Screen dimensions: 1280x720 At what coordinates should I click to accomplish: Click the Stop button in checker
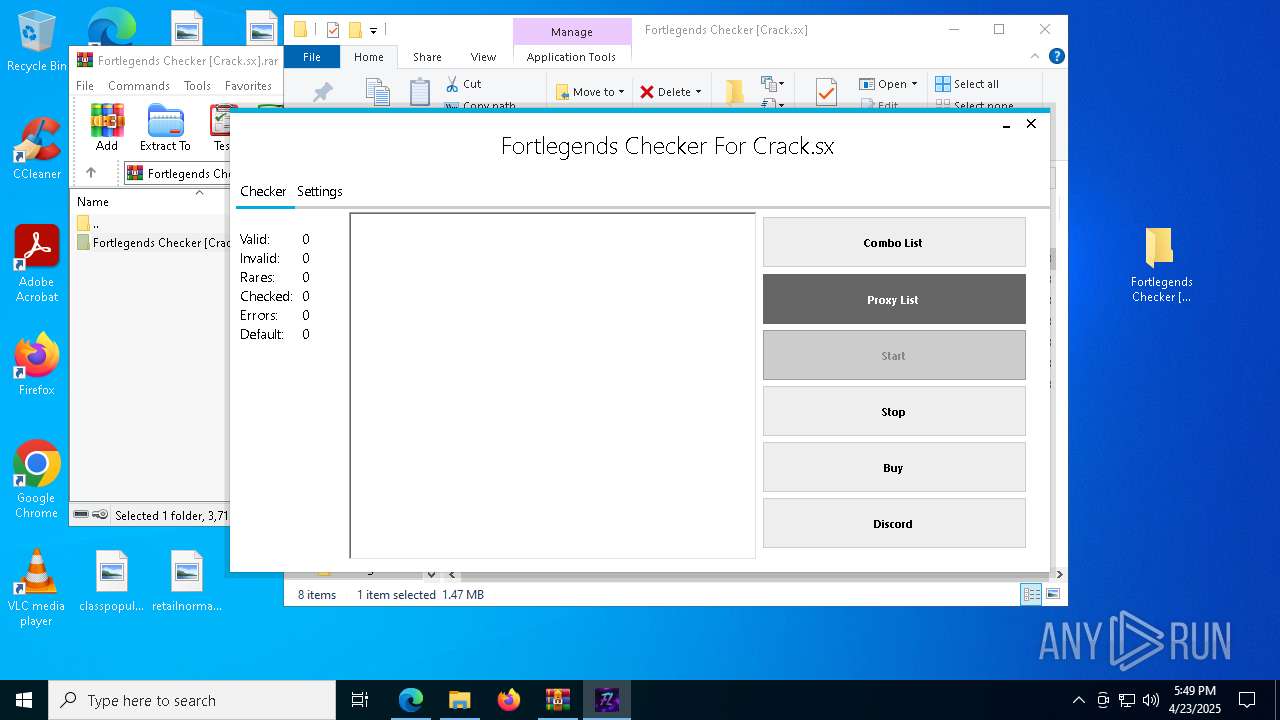pyautogui.click(x=894, y=412)
